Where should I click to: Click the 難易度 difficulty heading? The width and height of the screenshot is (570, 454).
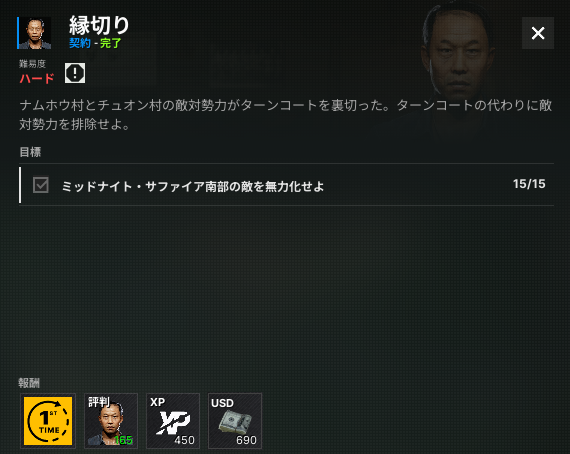point(32,64)
